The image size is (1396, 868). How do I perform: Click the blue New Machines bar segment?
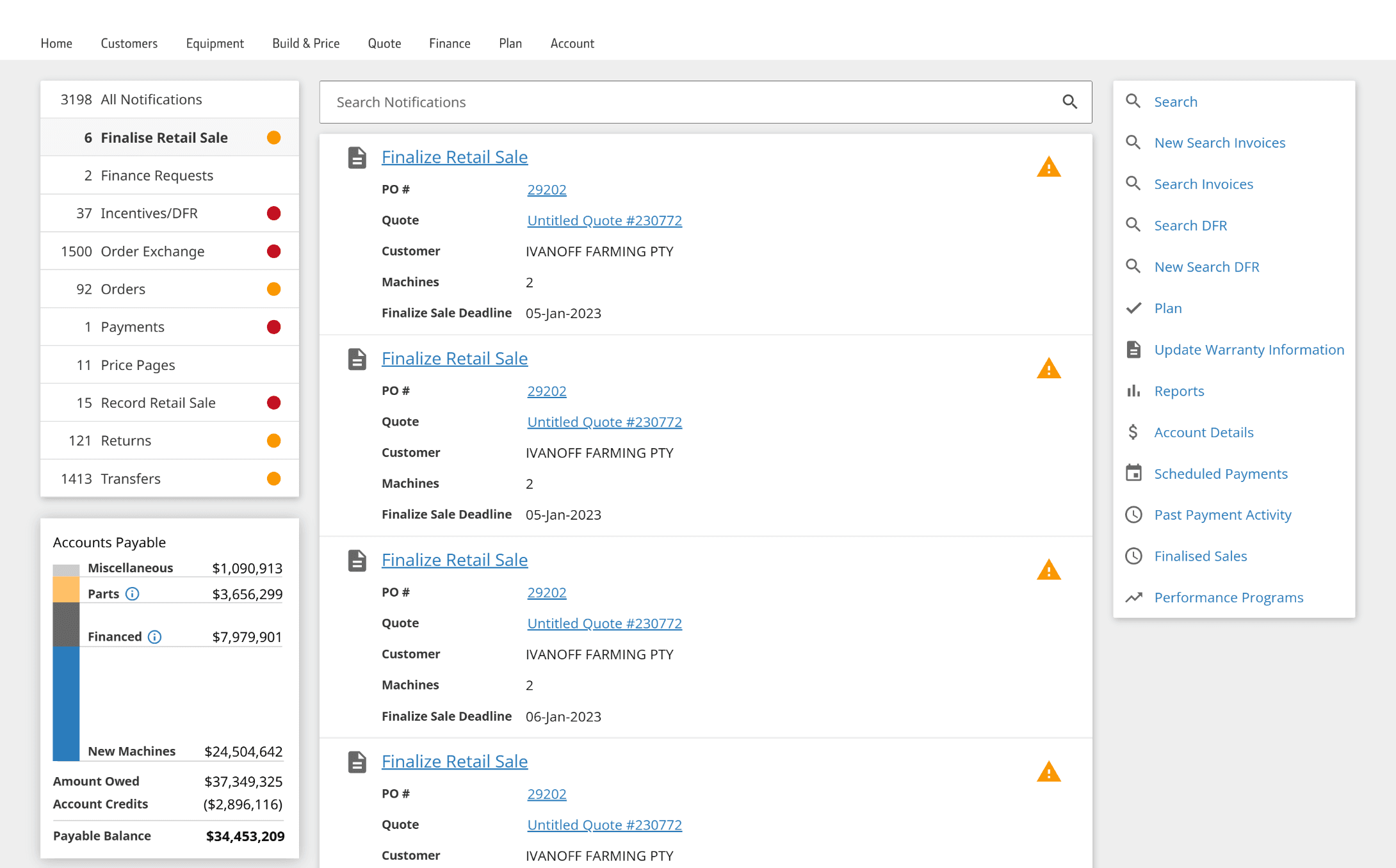[66, 703]
